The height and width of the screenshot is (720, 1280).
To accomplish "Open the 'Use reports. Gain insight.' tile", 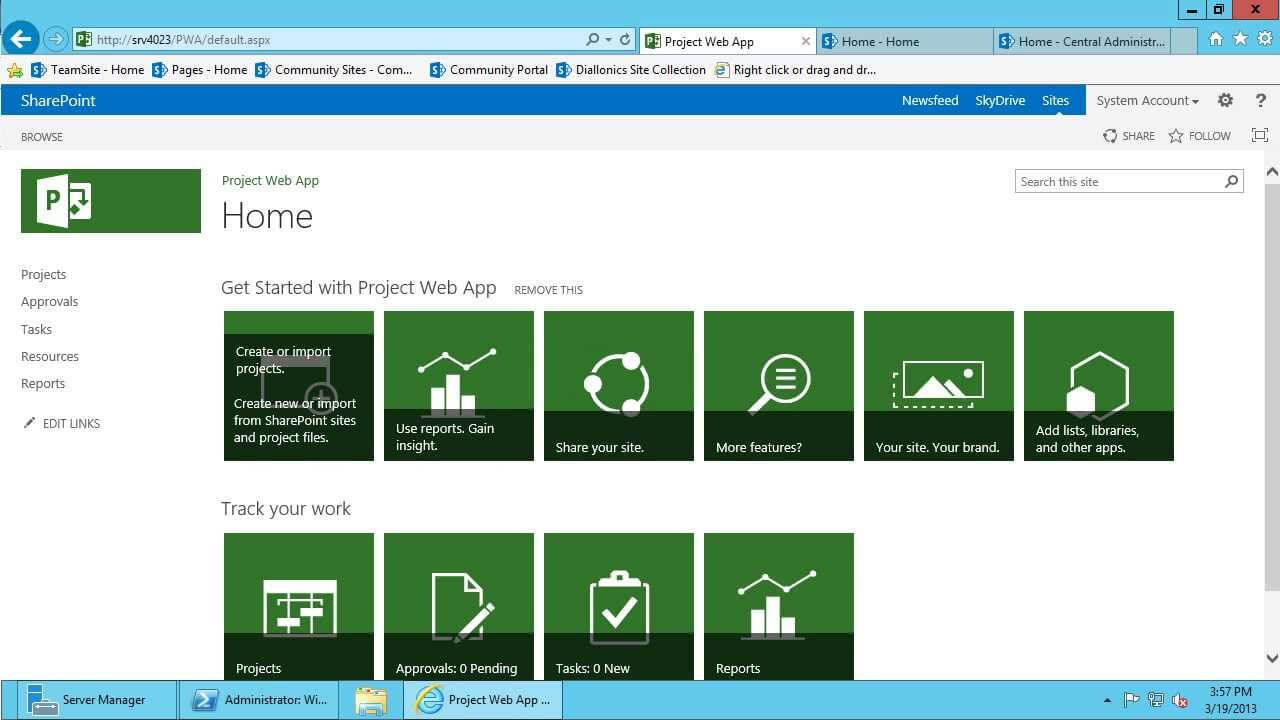I will (x=459, y=386).
